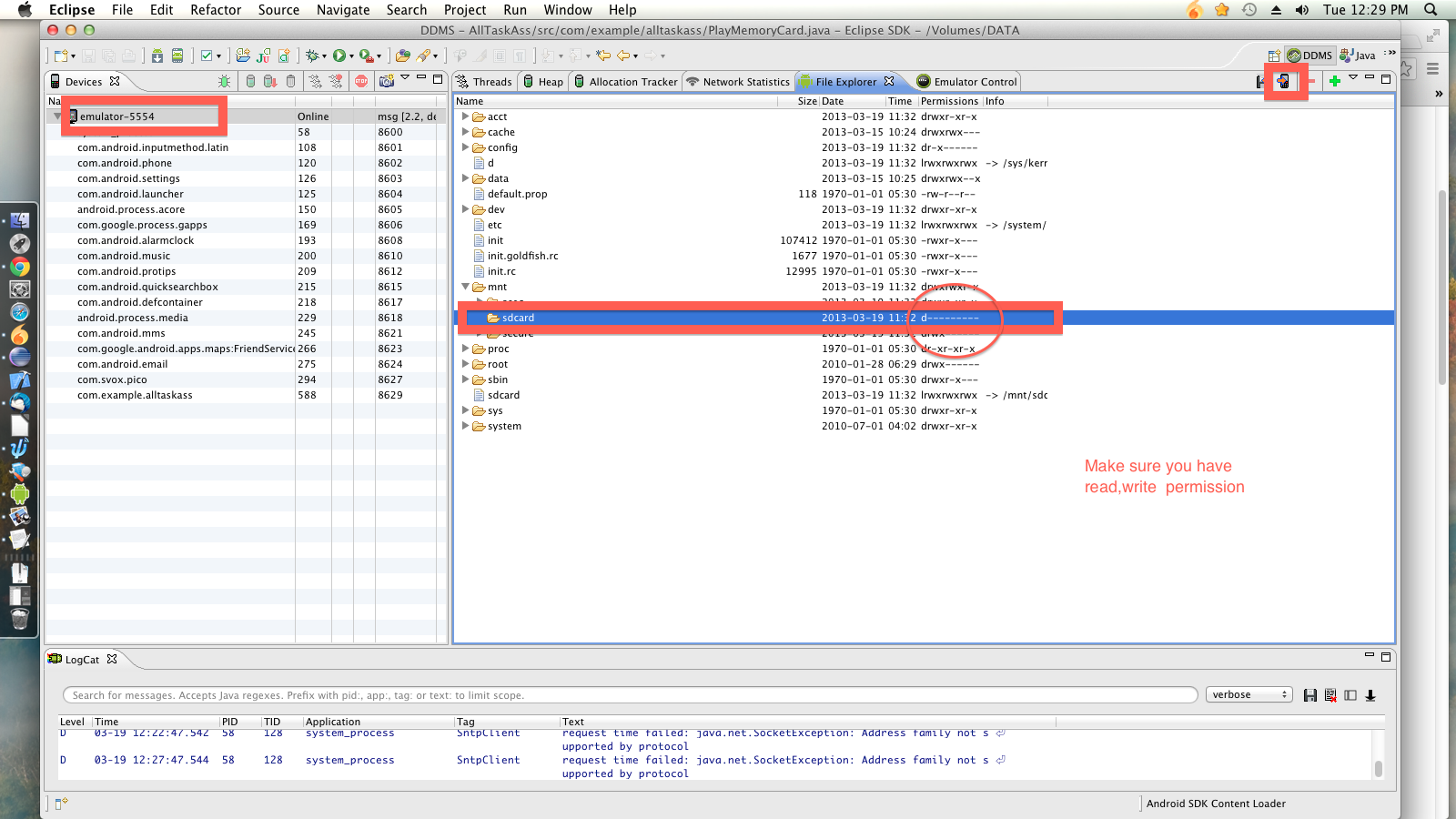Open the Window menu
The width and height of the screenshot is (1456, 819).
coord(568,10)
